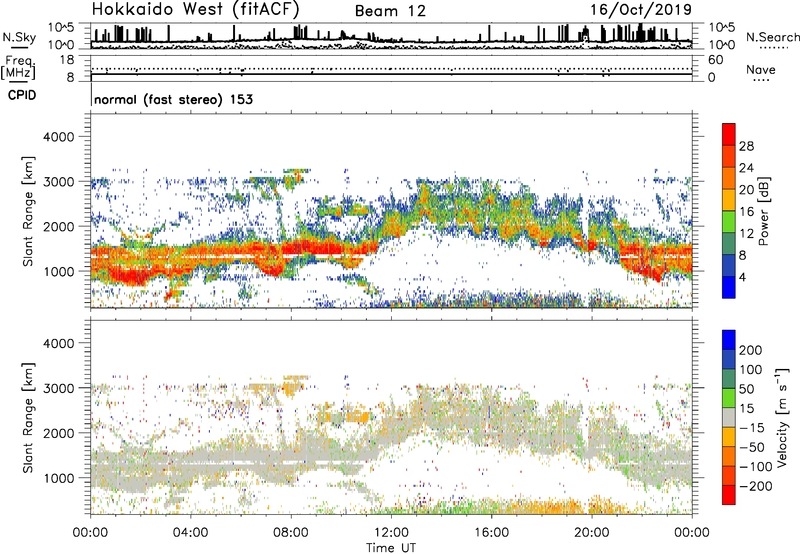
Task: Click the velocity scale value "-15"
Action: 752,428
